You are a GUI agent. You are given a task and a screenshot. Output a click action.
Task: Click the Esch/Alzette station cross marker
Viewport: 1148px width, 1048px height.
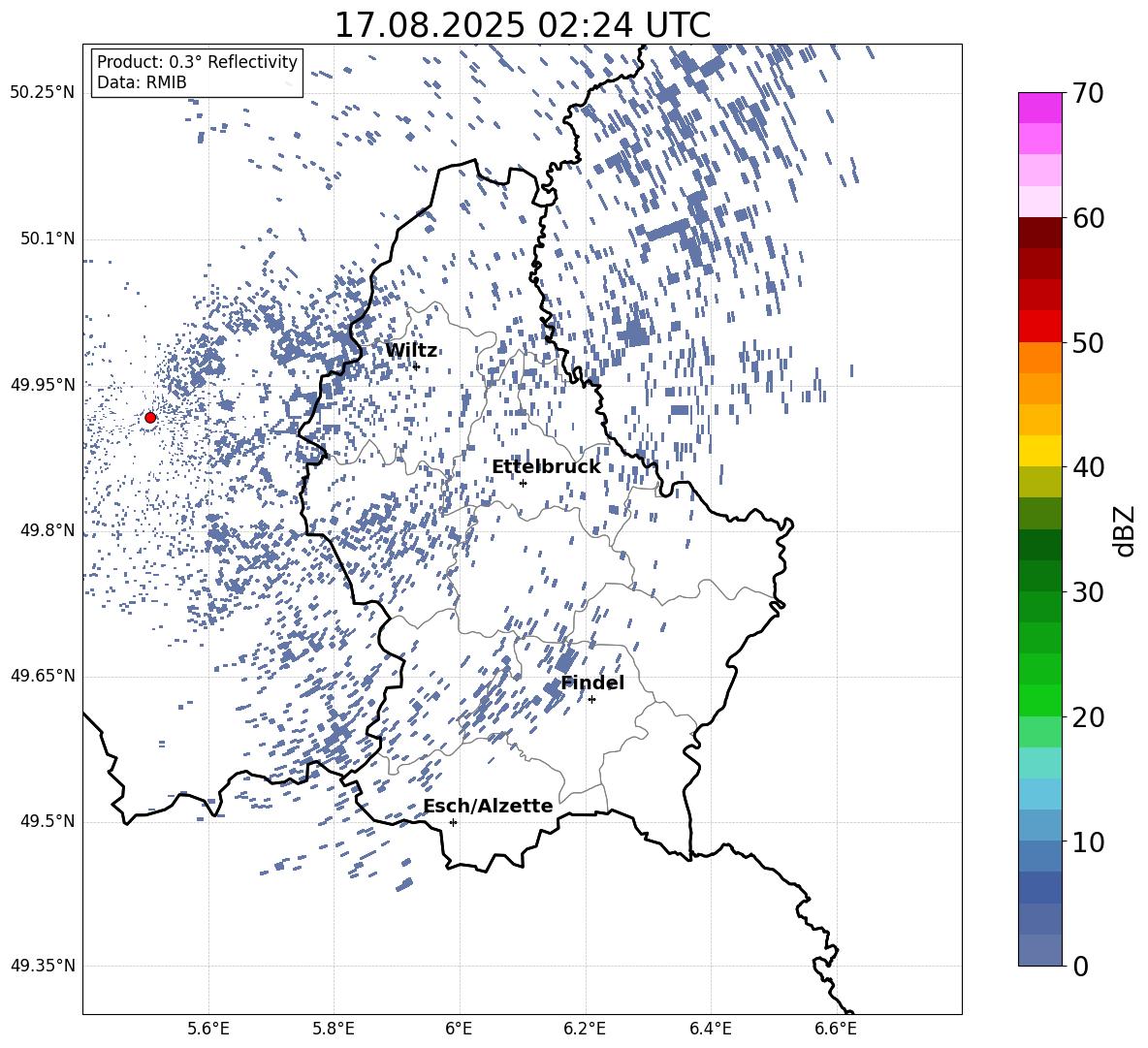(453, 822)
